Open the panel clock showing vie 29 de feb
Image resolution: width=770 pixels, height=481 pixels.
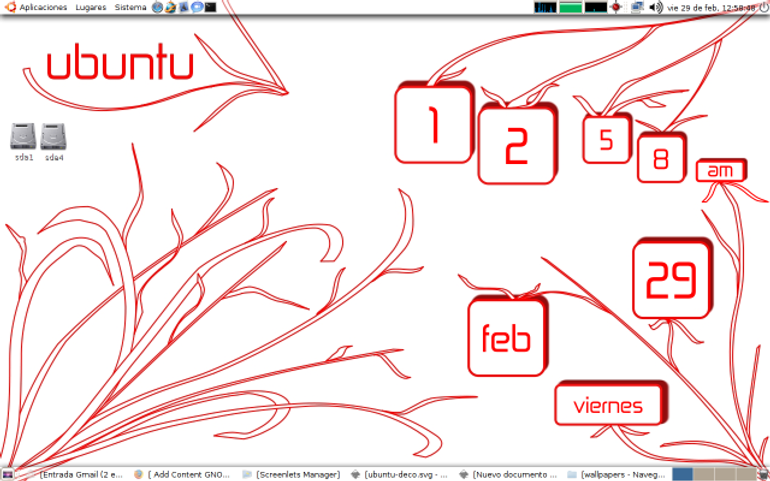(x=711, y=8)
